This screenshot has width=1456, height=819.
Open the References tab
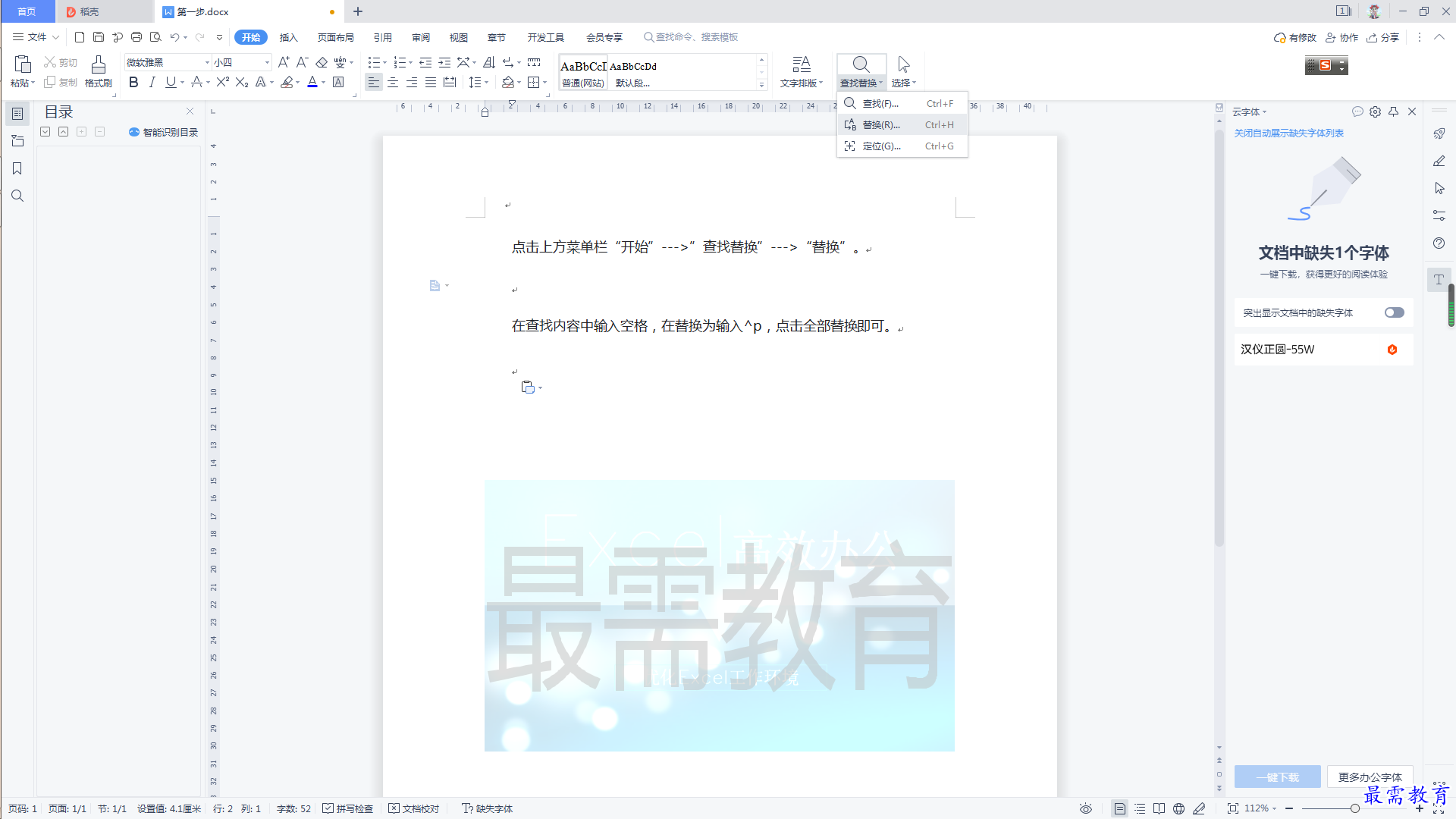point(382,37)
